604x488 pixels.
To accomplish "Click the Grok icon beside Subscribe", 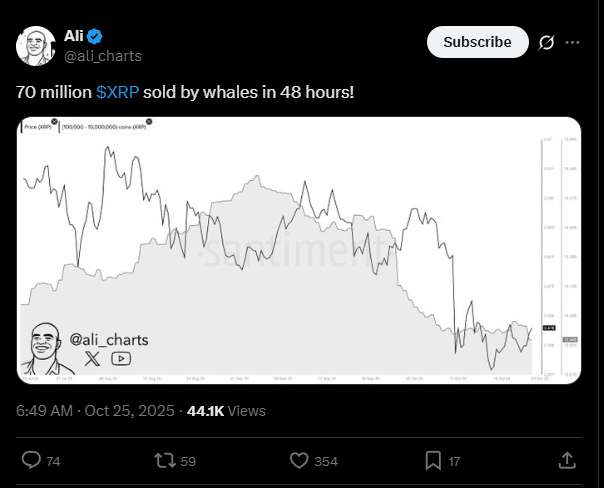I will pos(546,42).
